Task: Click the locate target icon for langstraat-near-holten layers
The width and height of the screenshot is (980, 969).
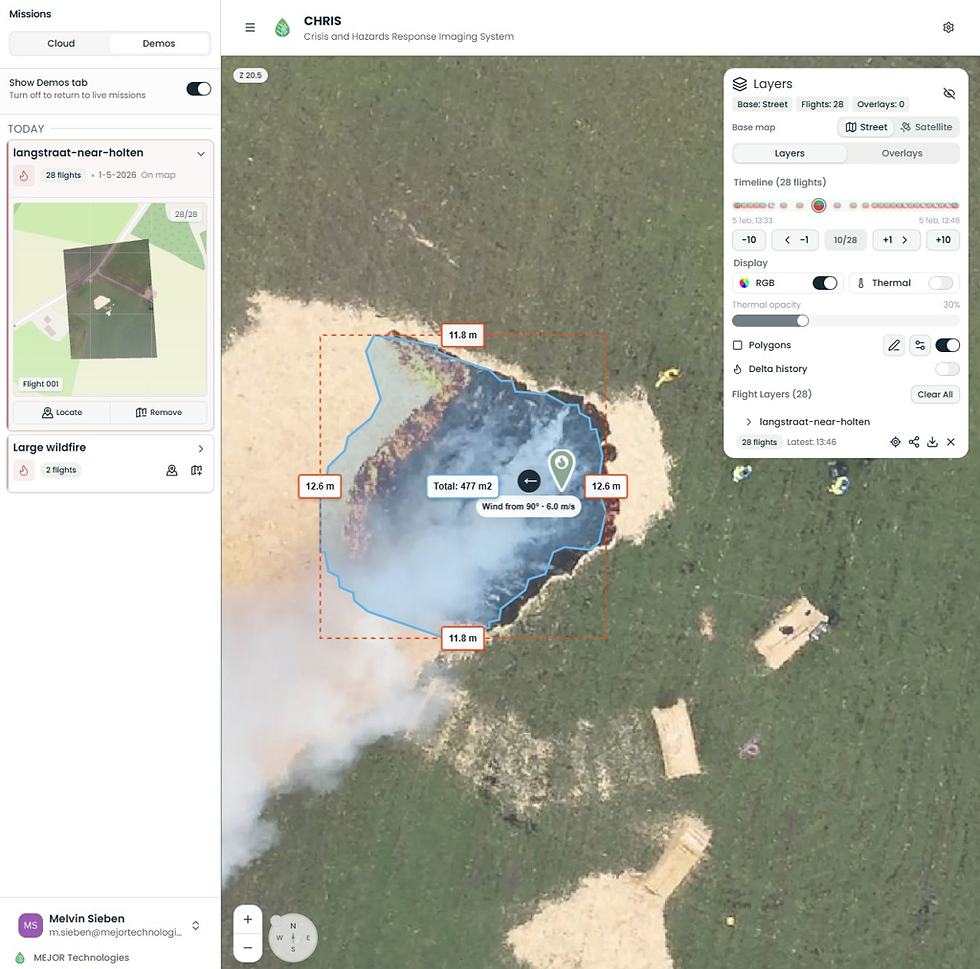Action: pyautogui.click(x=895, y=442)
